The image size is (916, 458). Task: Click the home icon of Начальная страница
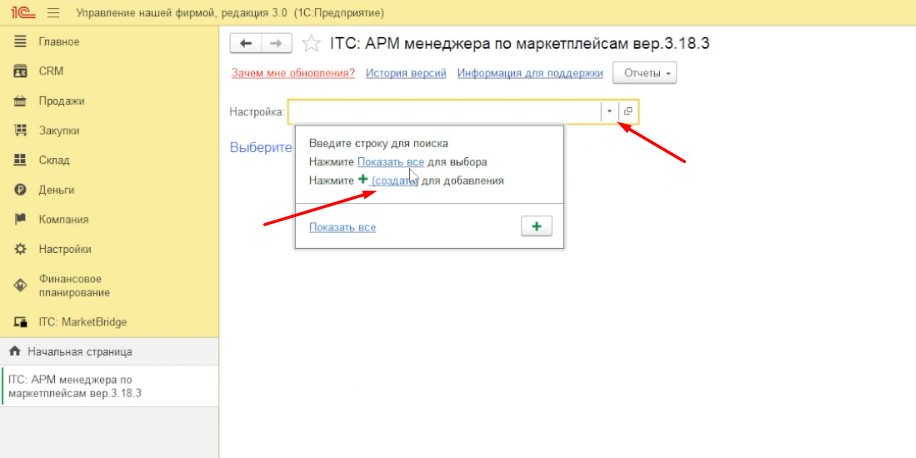[15, 352]
